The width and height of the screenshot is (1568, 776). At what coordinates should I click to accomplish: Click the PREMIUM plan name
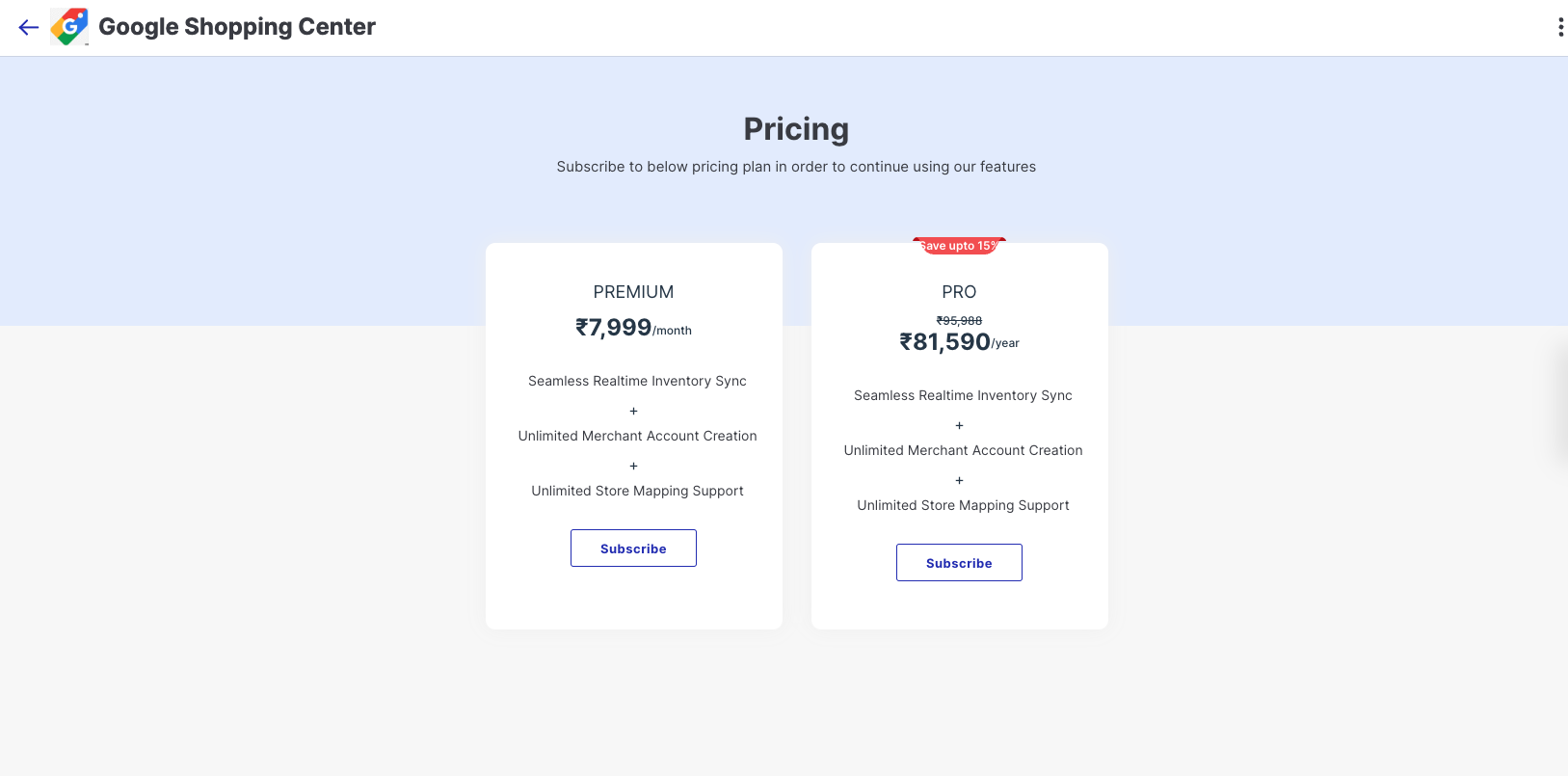633,292
